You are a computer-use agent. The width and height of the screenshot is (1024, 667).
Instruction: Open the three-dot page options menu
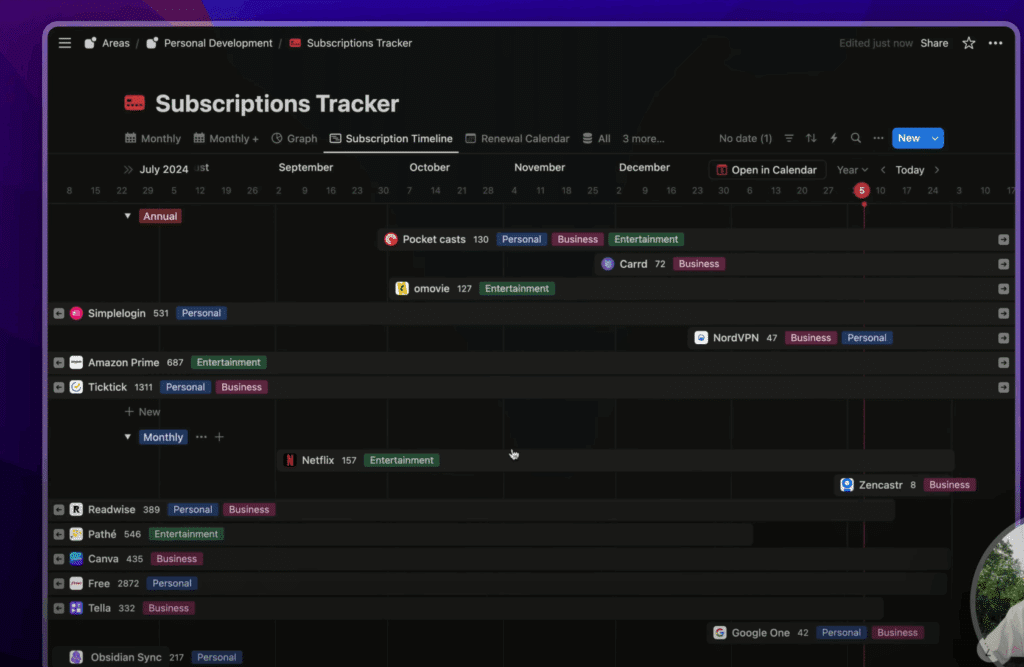pyautogui.click(x=995, y=43)
